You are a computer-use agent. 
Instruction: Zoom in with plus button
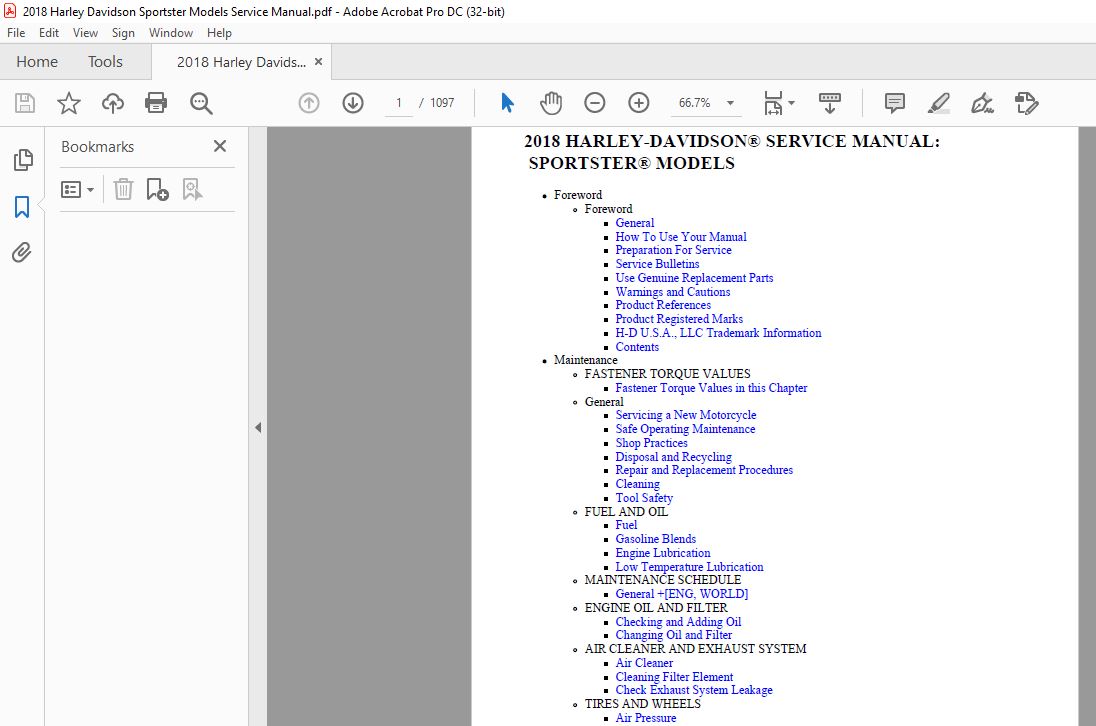(639, 103)
